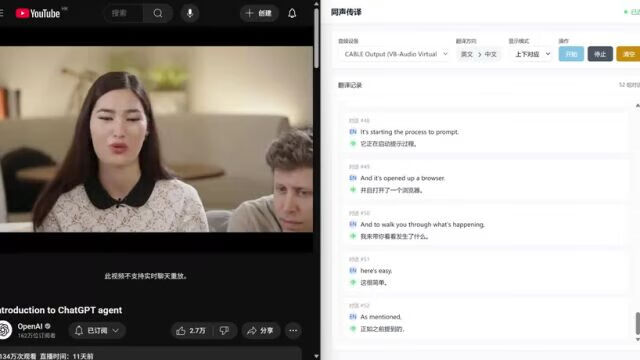640x360 pixels.
Task: Change the translation direction selector
Action: [478, 54]
